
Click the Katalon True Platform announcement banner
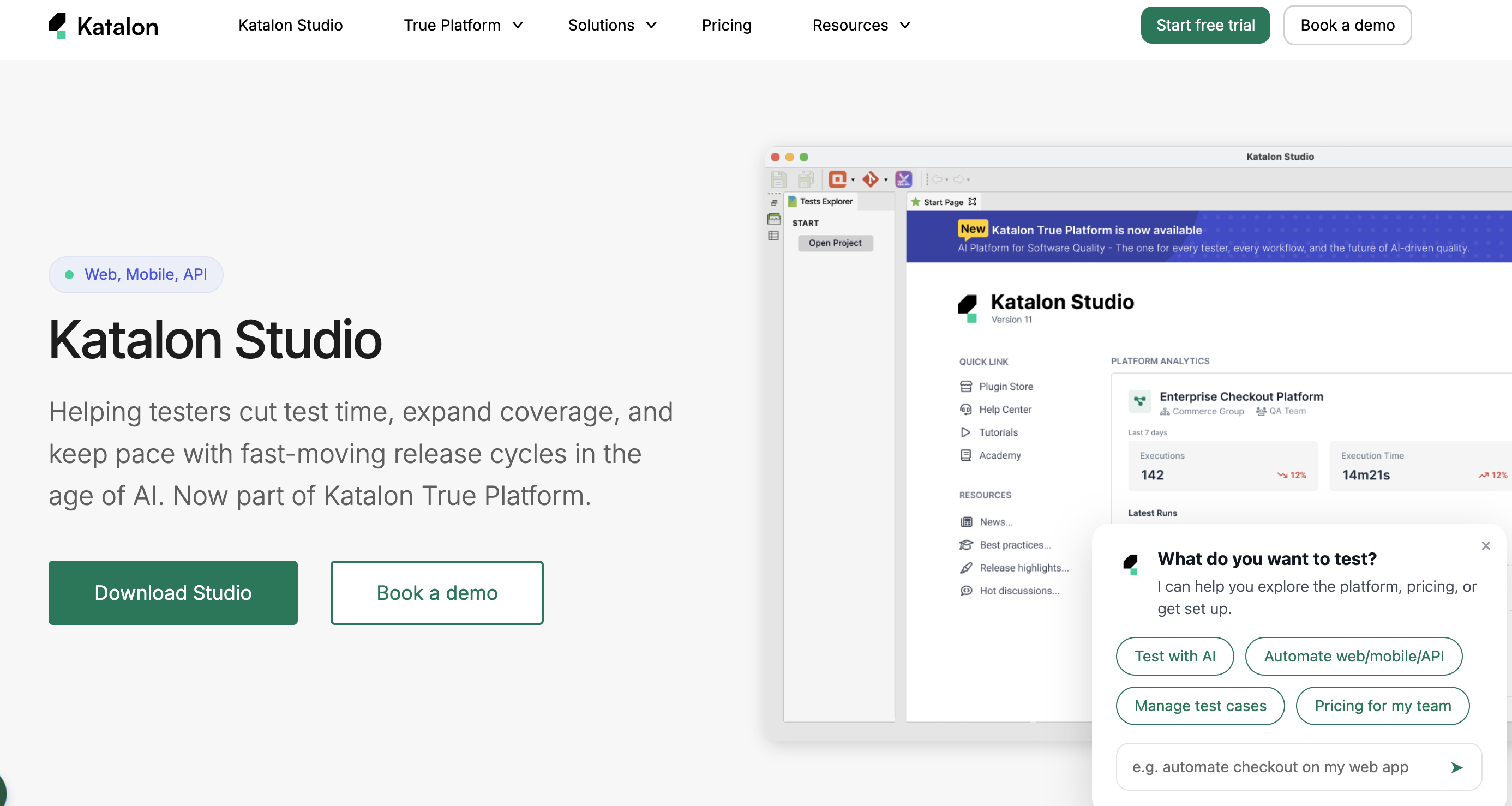(x=1209, y=237)
